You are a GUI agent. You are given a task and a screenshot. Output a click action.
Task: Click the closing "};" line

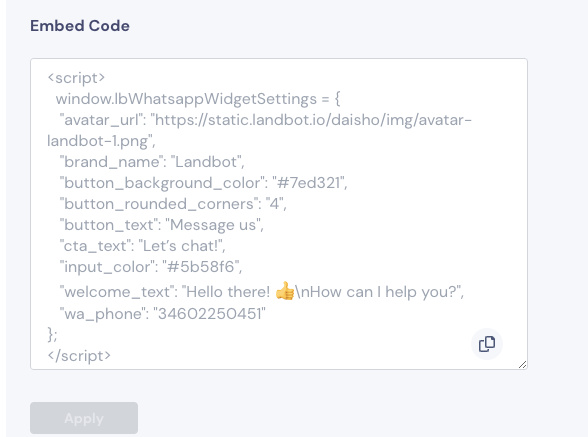click(x=52, y=334)
